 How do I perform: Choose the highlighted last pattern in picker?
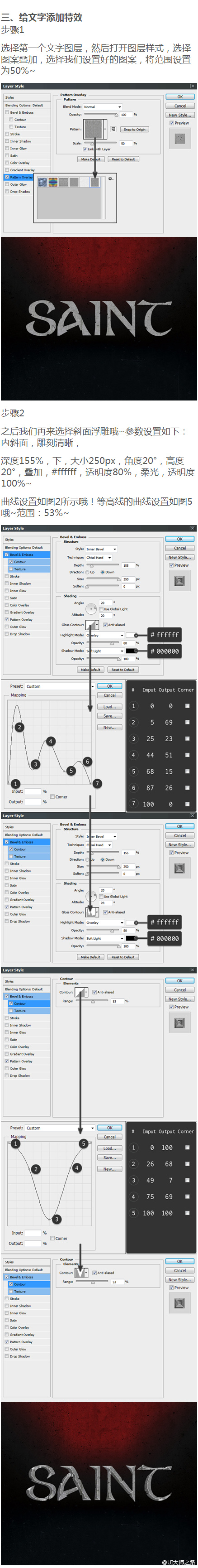click(x=95, y=182)
